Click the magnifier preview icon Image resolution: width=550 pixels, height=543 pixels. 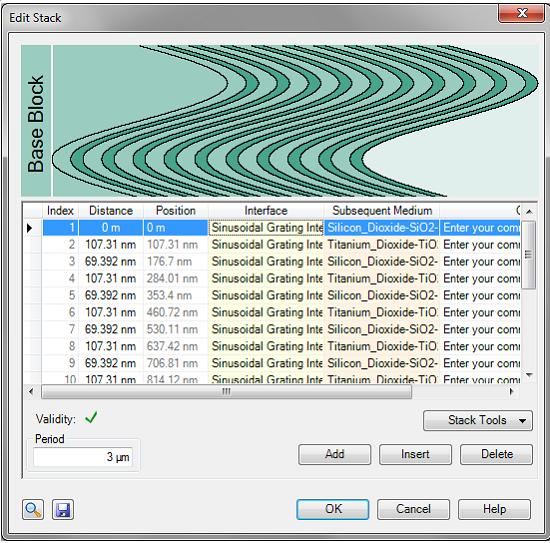tap(33, 509)
